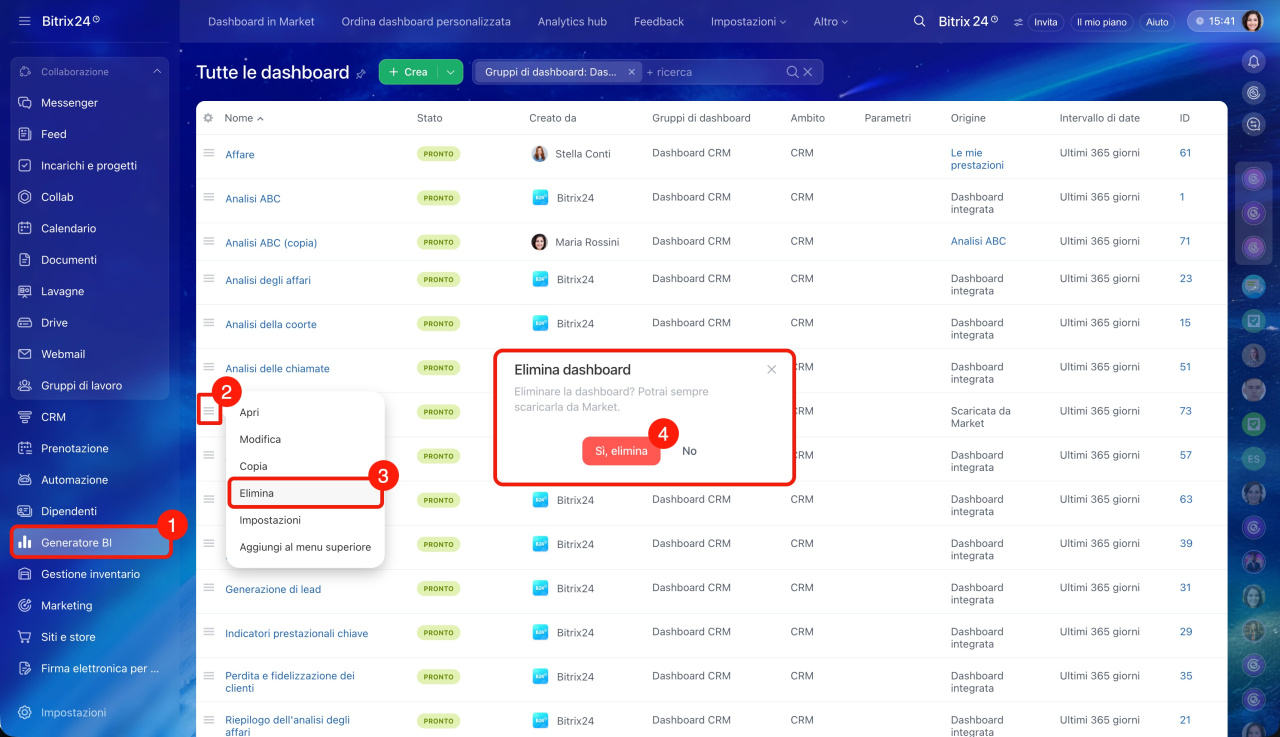
Task: Clear the search filter with X icon
Action: pyautogui.click(x=808, y=72)
